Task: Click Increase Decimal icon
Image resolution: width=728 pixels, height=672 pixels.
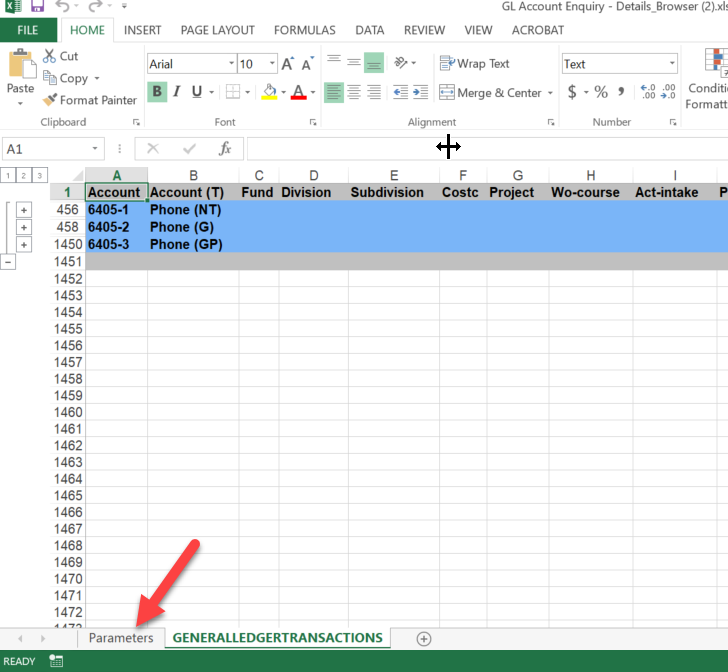Action: pyautogui.click(x=648, y=92)
